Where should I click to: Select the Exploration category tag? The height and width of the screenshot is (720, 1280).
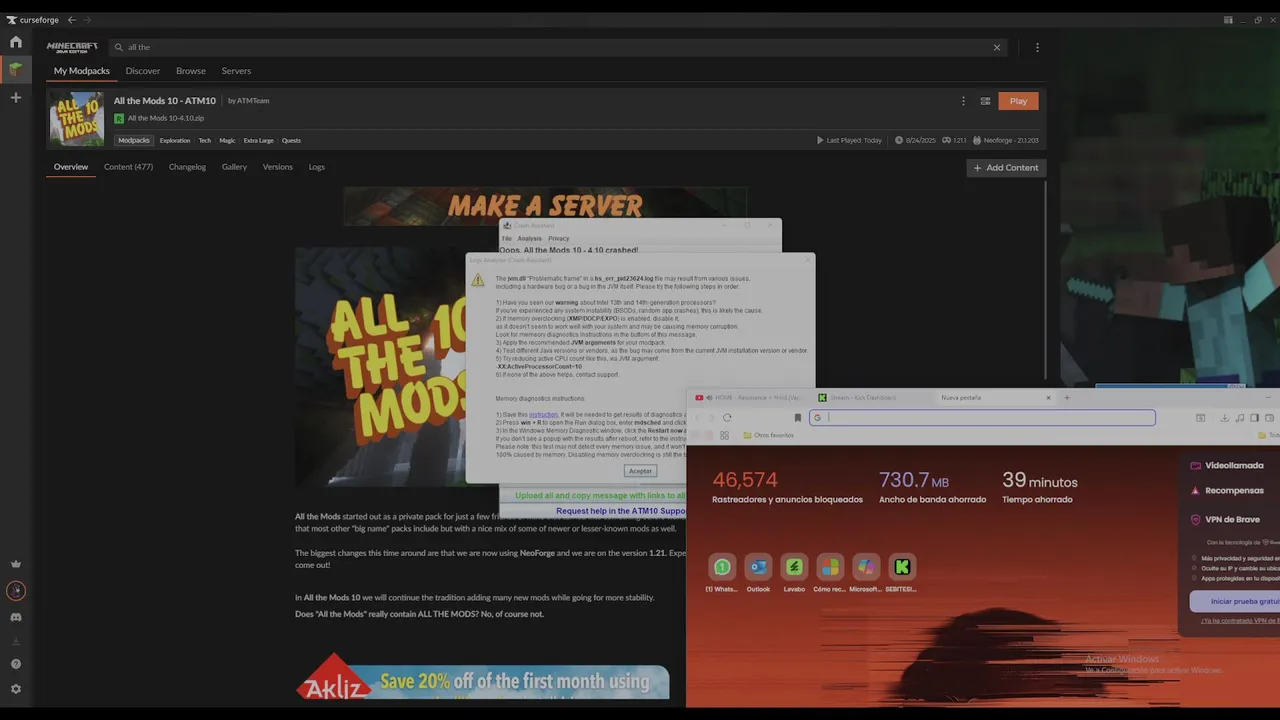[175, 140]
